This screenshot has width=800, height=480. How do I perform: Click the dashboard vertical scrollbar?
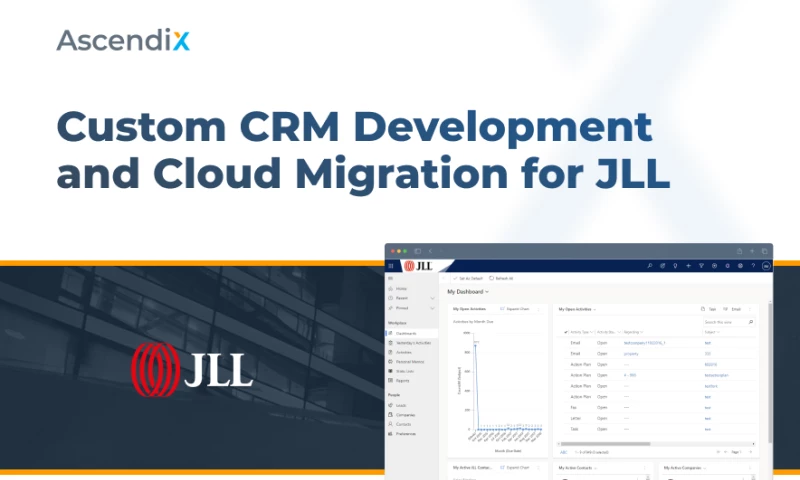pyautogui.click(x=769, y=372)
